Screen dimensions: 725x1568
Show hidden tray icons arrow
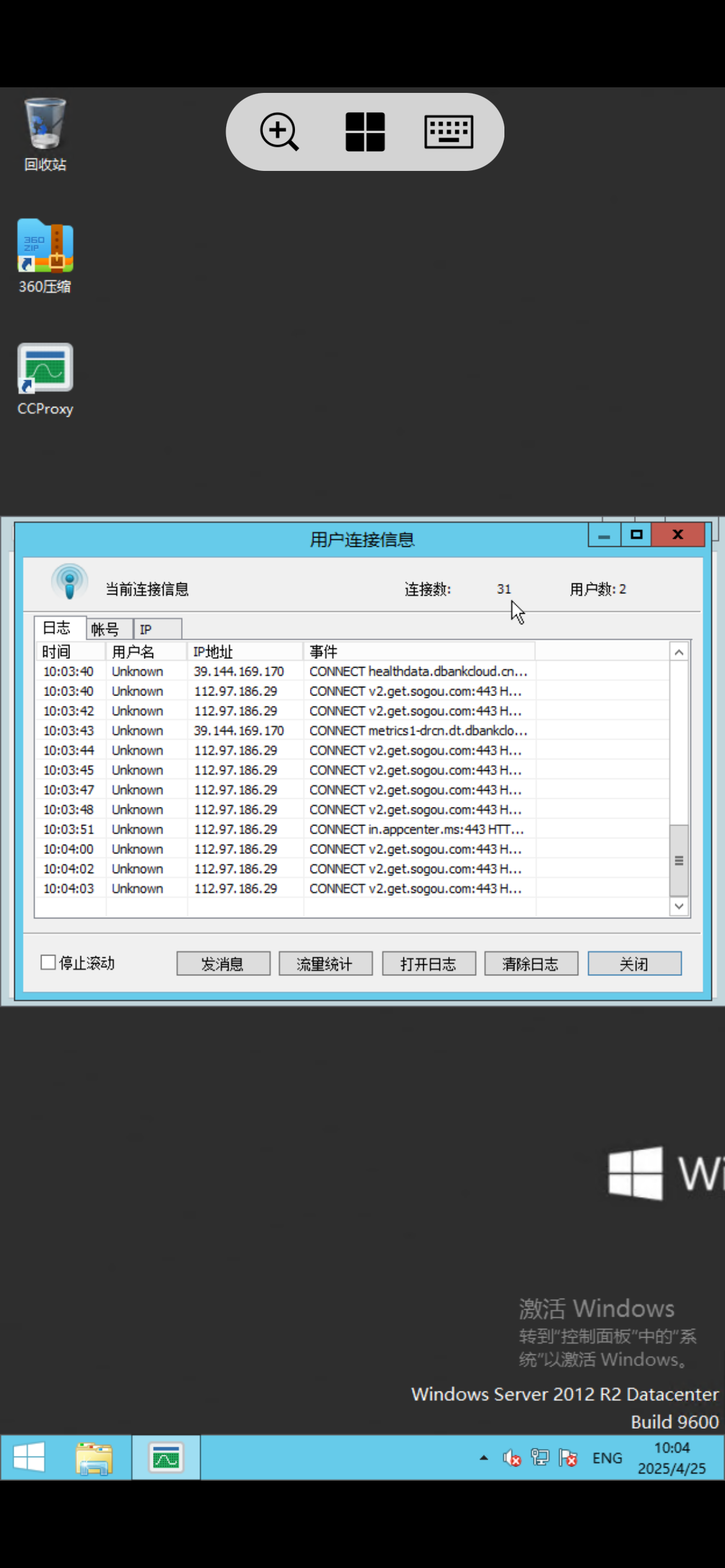pyautogui.click(x=484, y=1458)
